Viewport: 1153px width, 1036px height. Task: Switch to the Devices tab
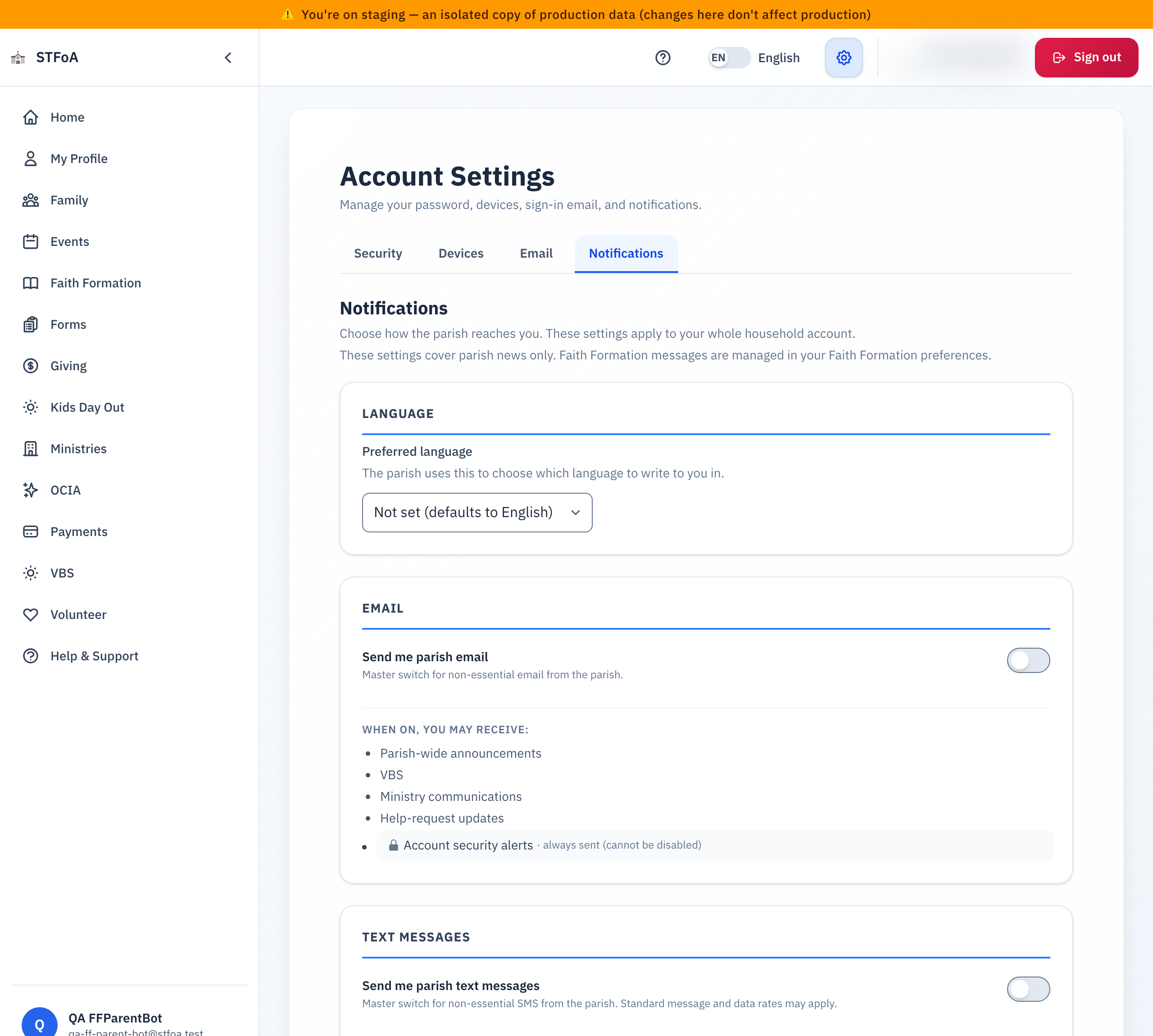click(x=461, y=253)
